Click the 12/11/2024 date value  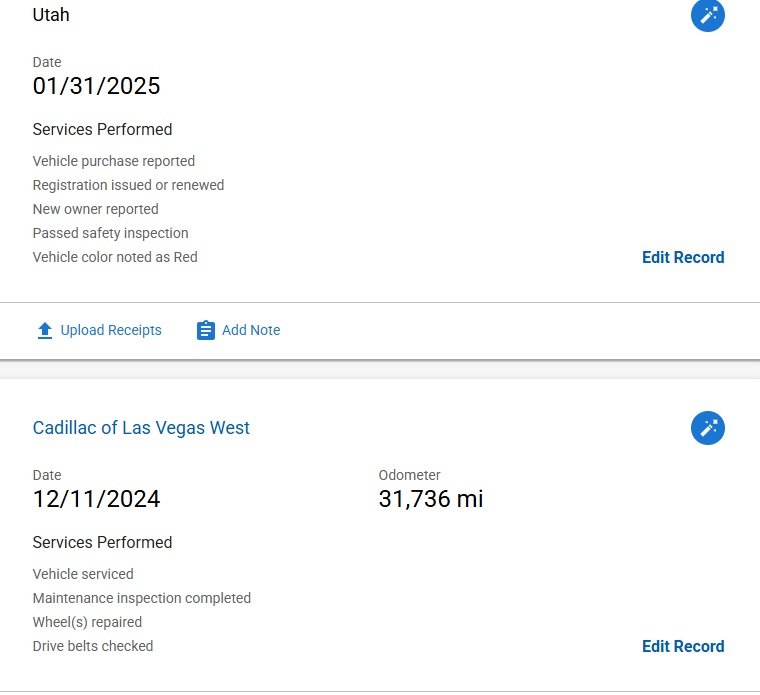point(96,499)
